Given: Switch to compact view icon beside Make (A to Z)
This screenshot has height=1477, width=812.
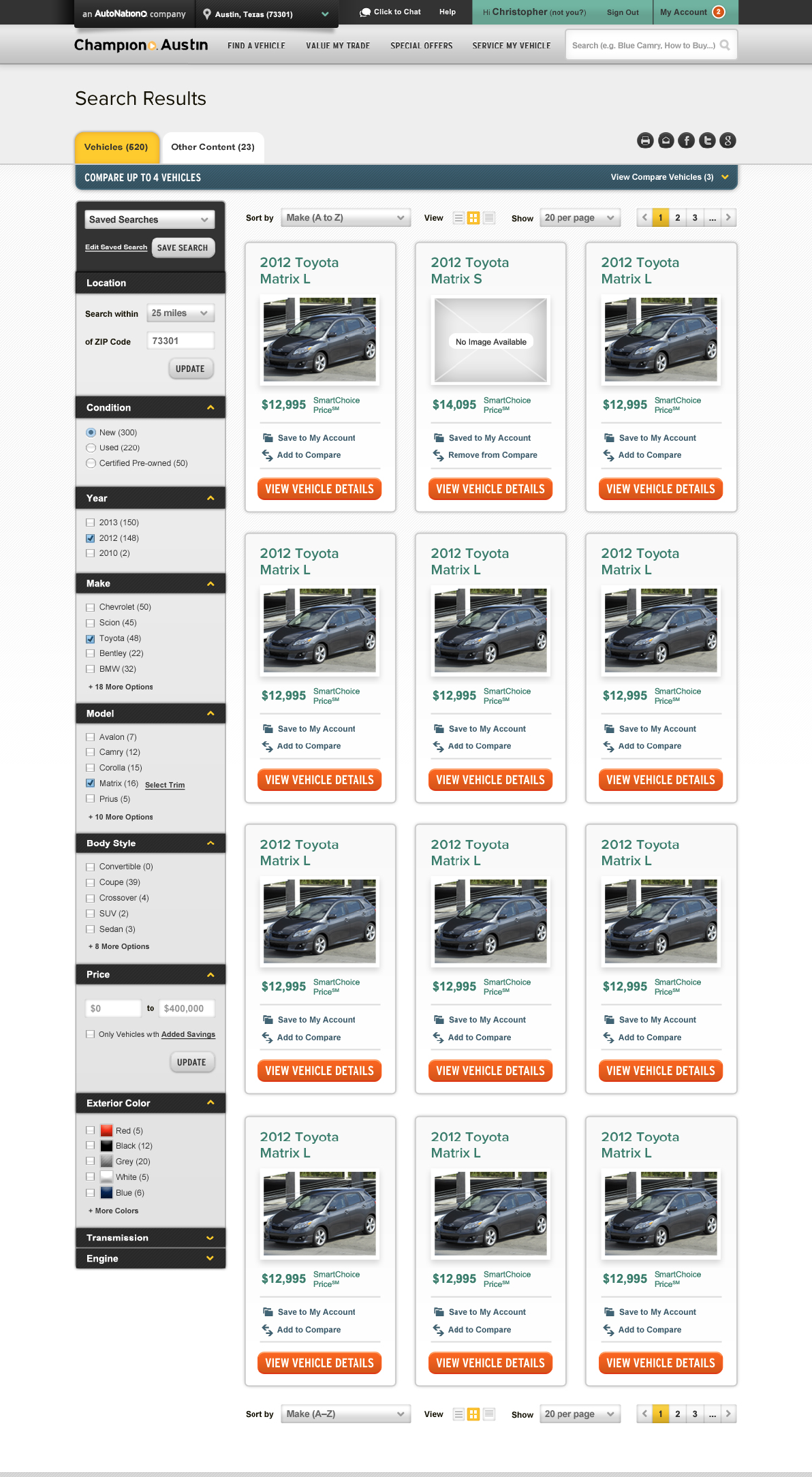Looking at the screenshot, I should coord(488,218).
